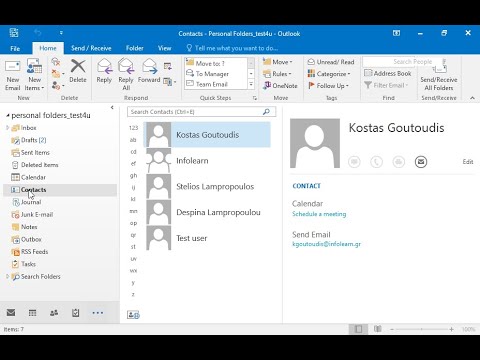Select the Move to: ? quick step
The image size is (480, 360).
click(216, 63)
